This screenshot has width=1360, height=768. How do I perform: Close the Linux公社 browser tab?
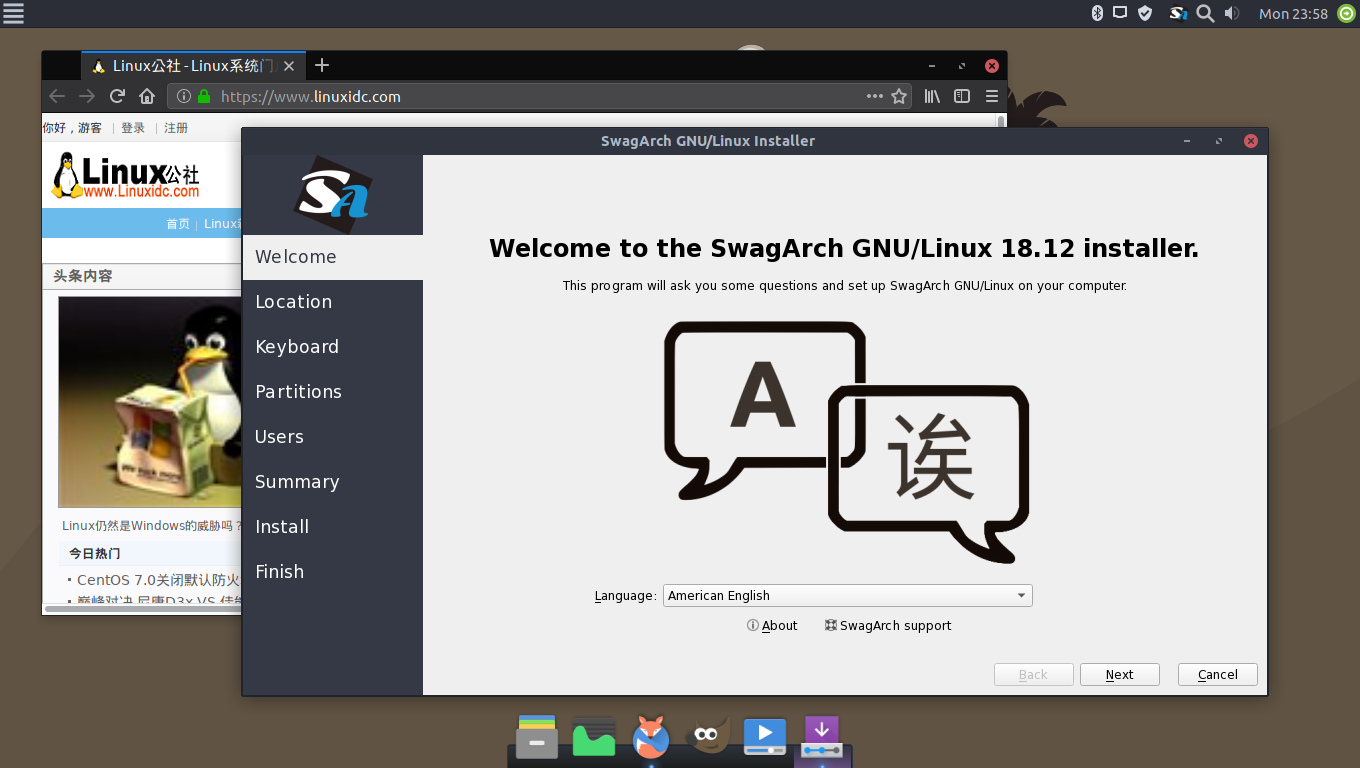click(x=289, y=66)
